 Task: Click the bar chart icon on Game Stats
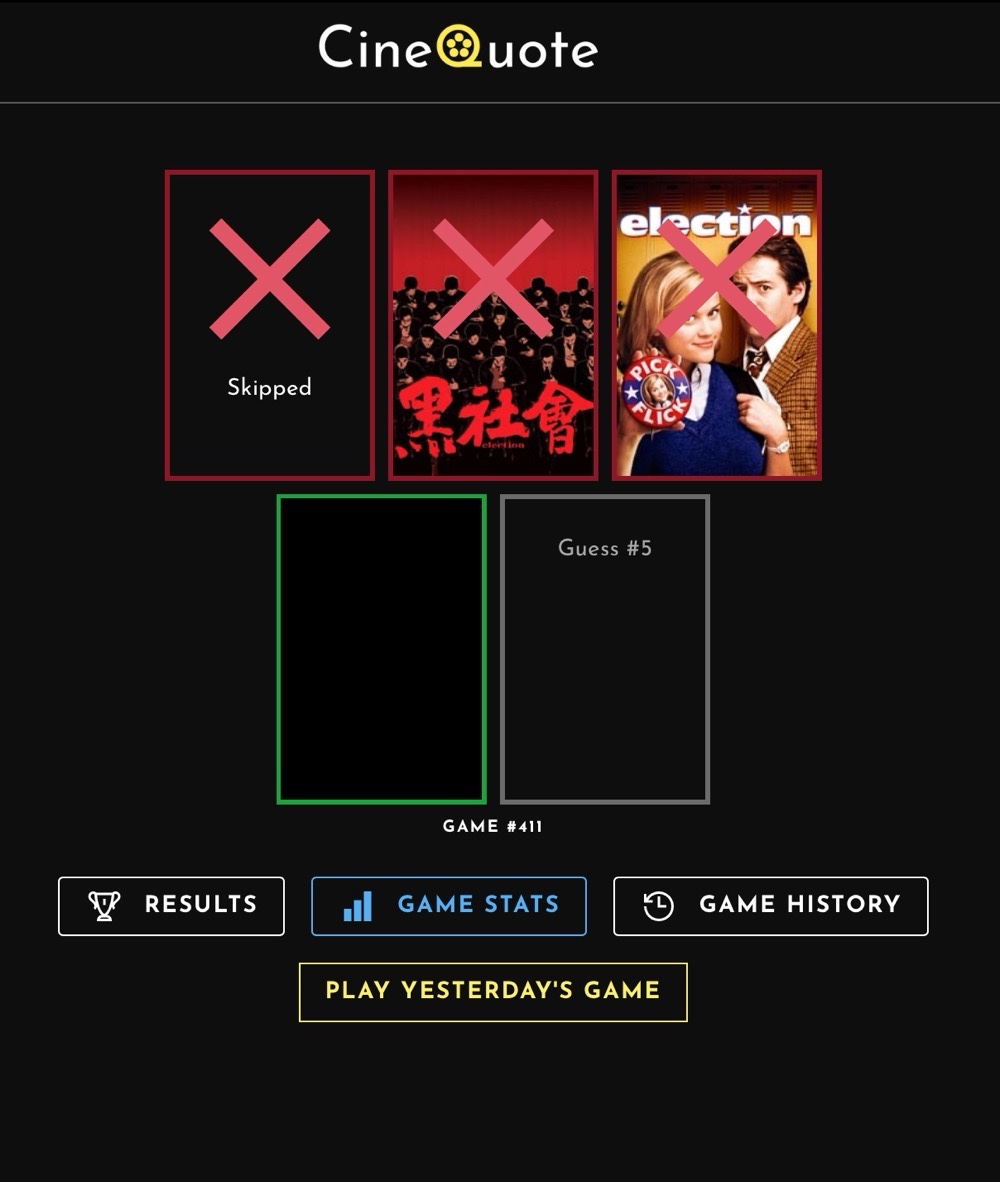(x=358, y=906)
